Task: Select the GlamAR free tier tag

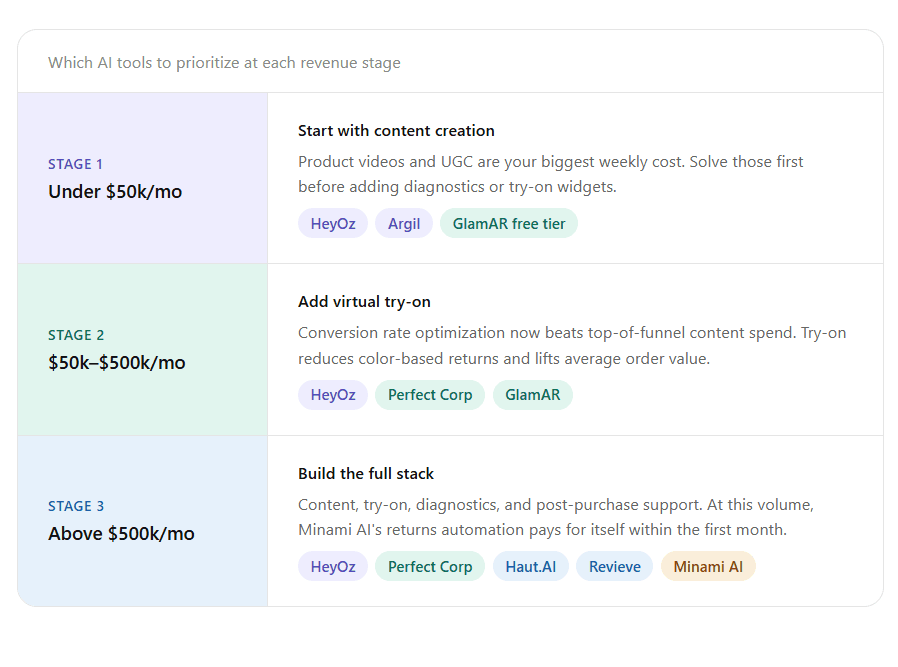Action: [509, 223]
